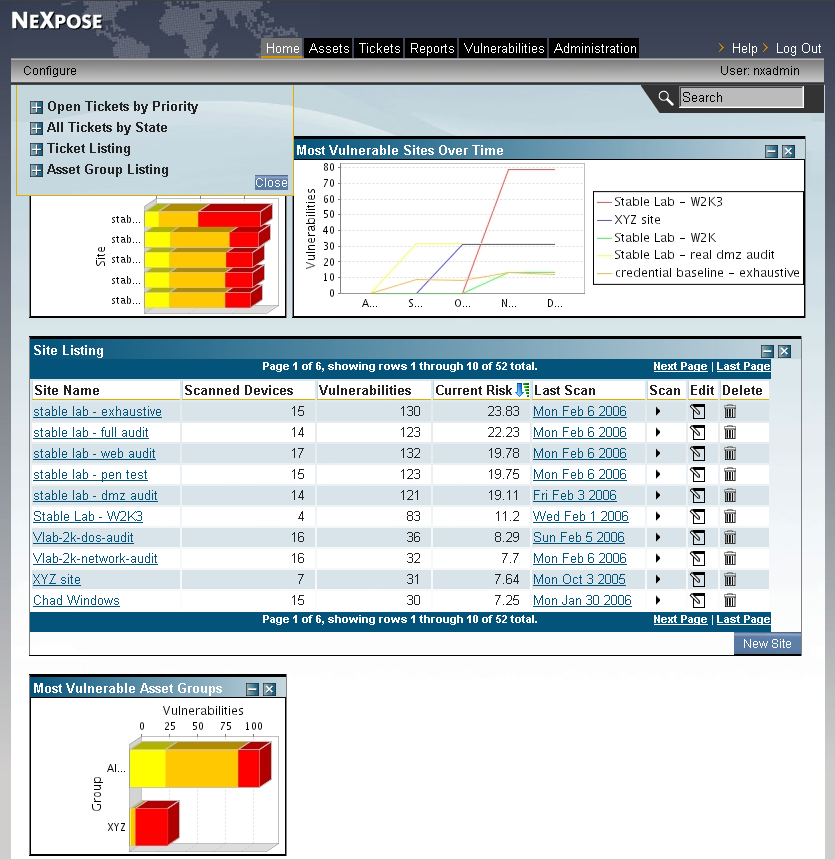This screenshot has width=835, height=860.
Task: Start scan for stable lab - exhaustive
Action: point(658,411)
